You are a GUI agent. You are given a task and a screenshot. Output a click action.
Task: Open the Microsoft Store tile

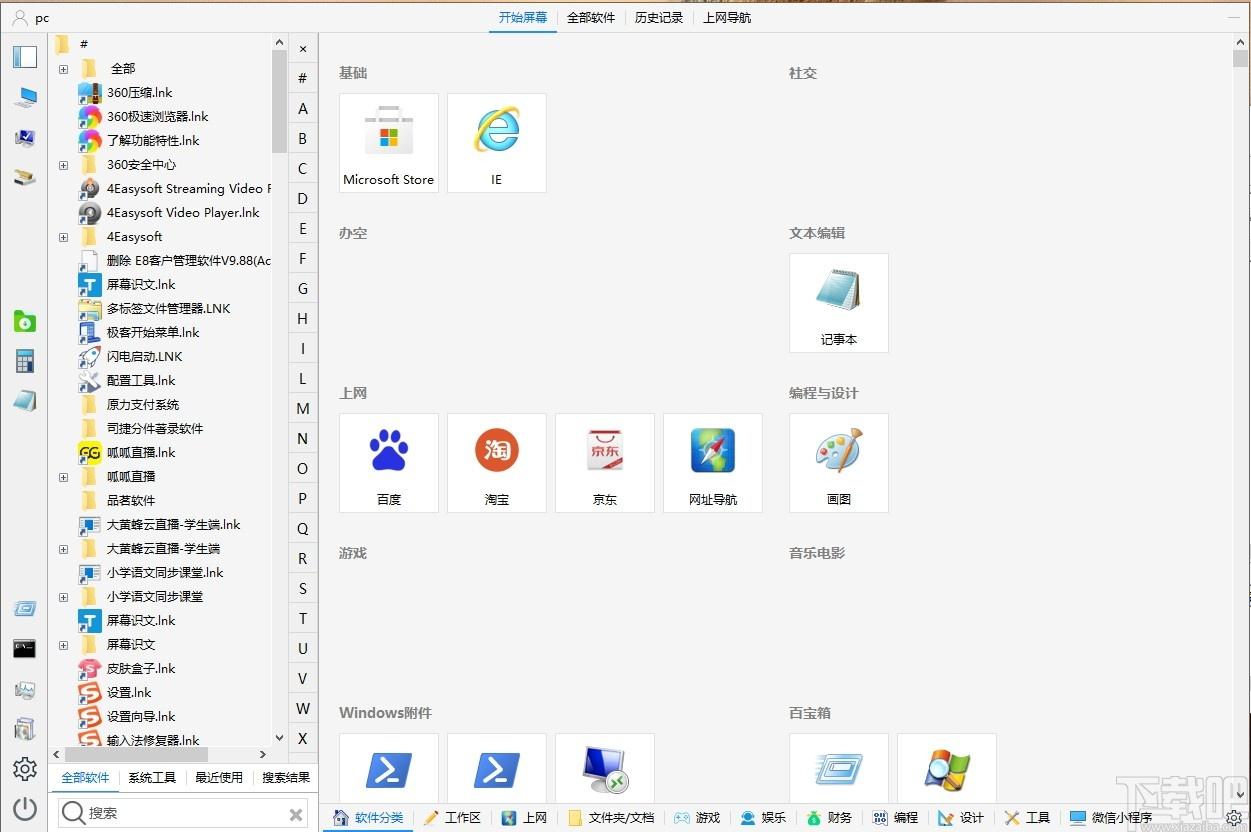[x=389, y=143]
